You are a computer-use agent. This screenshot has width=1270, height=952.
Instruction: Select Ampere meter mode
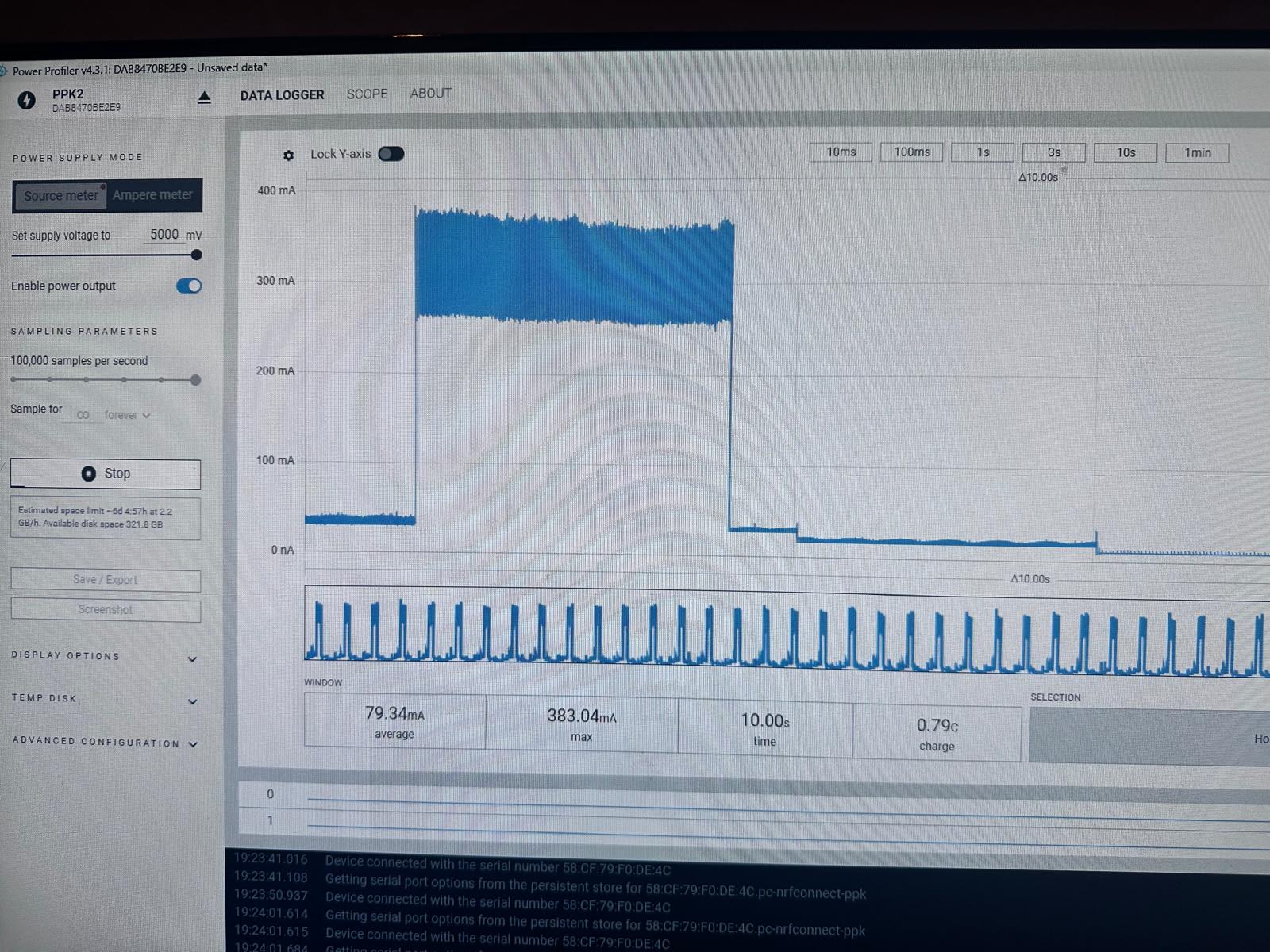(x=152, y=195)
